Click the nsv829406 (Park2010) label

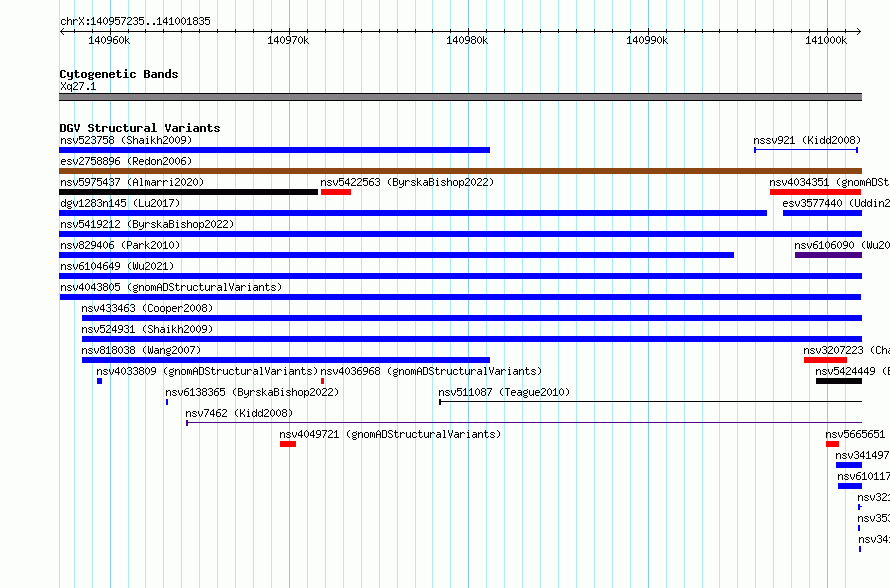click(120, 245)
